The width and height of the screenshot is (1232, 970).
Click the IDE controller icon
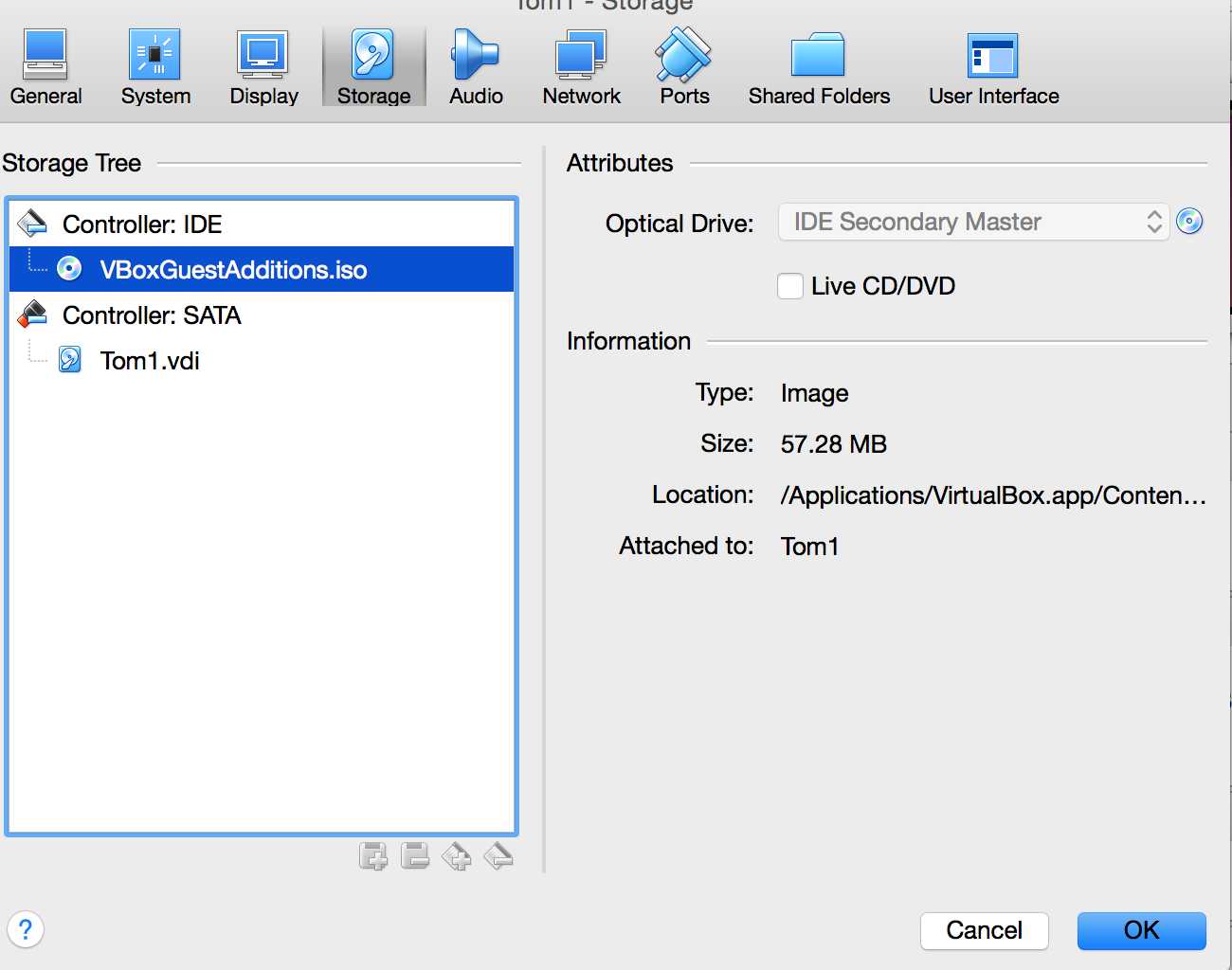[32, 223]
